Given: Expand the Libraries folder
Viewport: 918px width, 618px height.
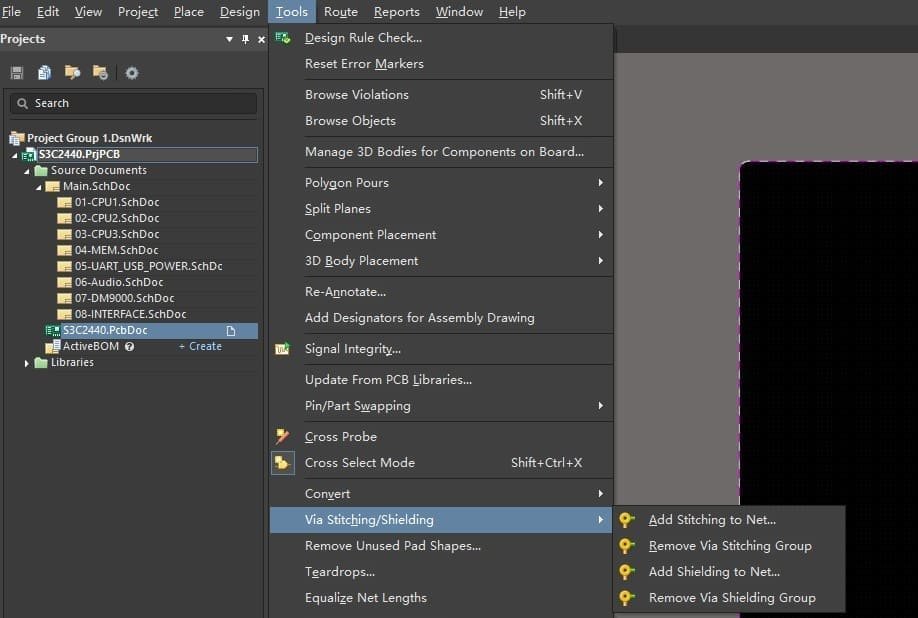Looking at the screenshot, I should tap(26, 363).
